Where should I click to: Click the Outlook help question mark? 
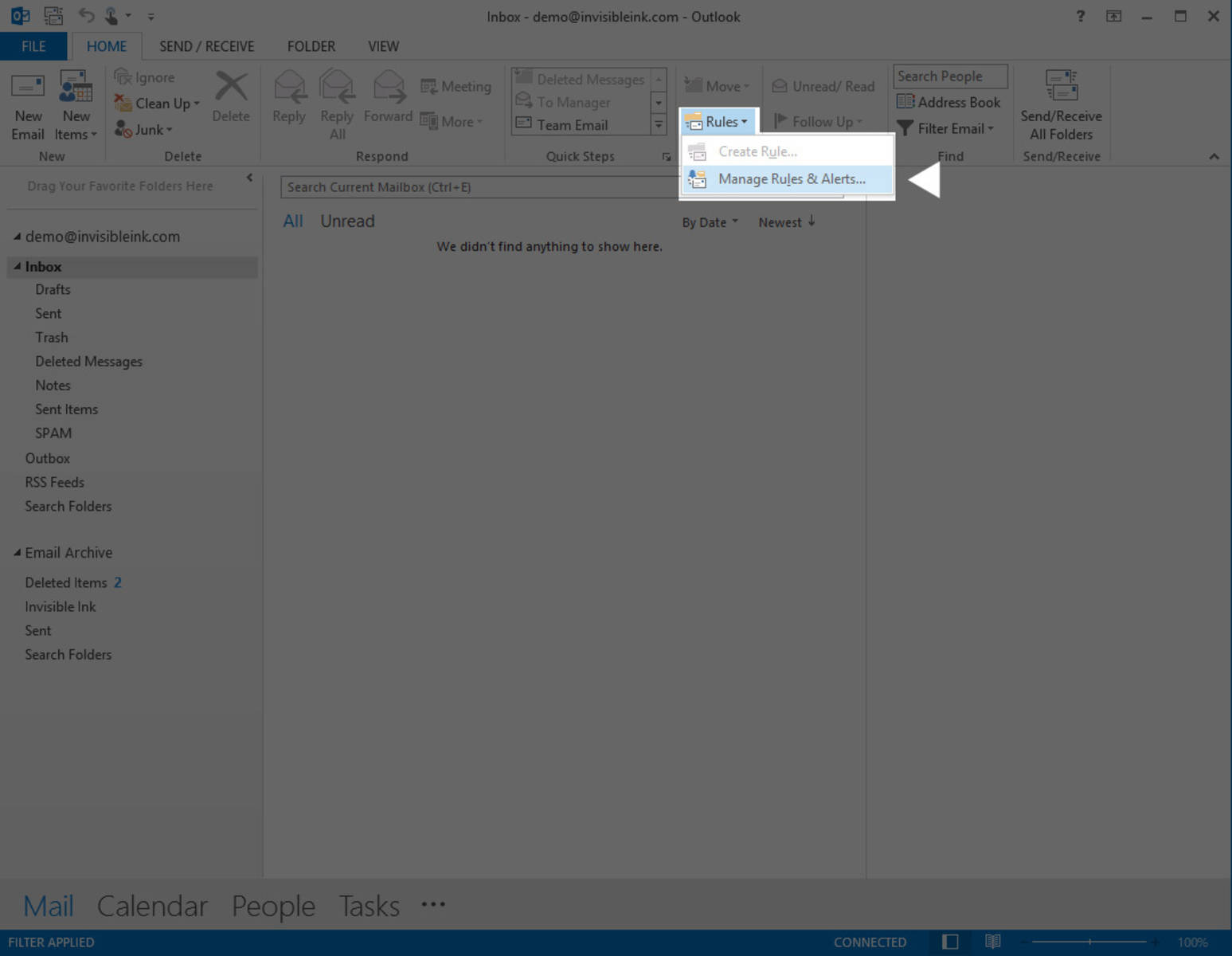click(1080, 16)
